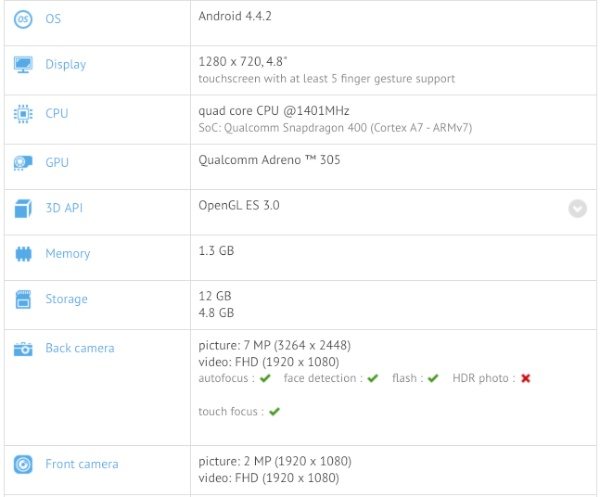Click the OS circle icon
Screen dimensions: 600x497
pos(23,19)
